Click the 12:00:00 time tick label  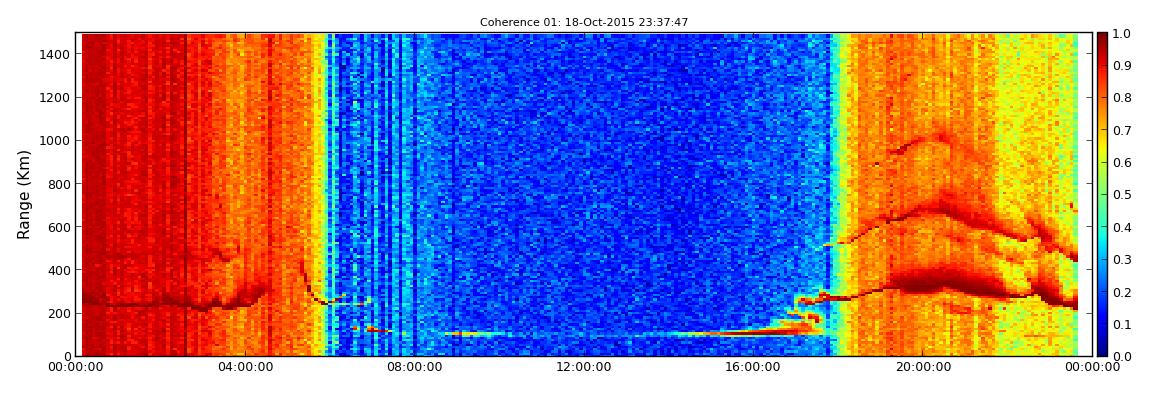[583, 367]
